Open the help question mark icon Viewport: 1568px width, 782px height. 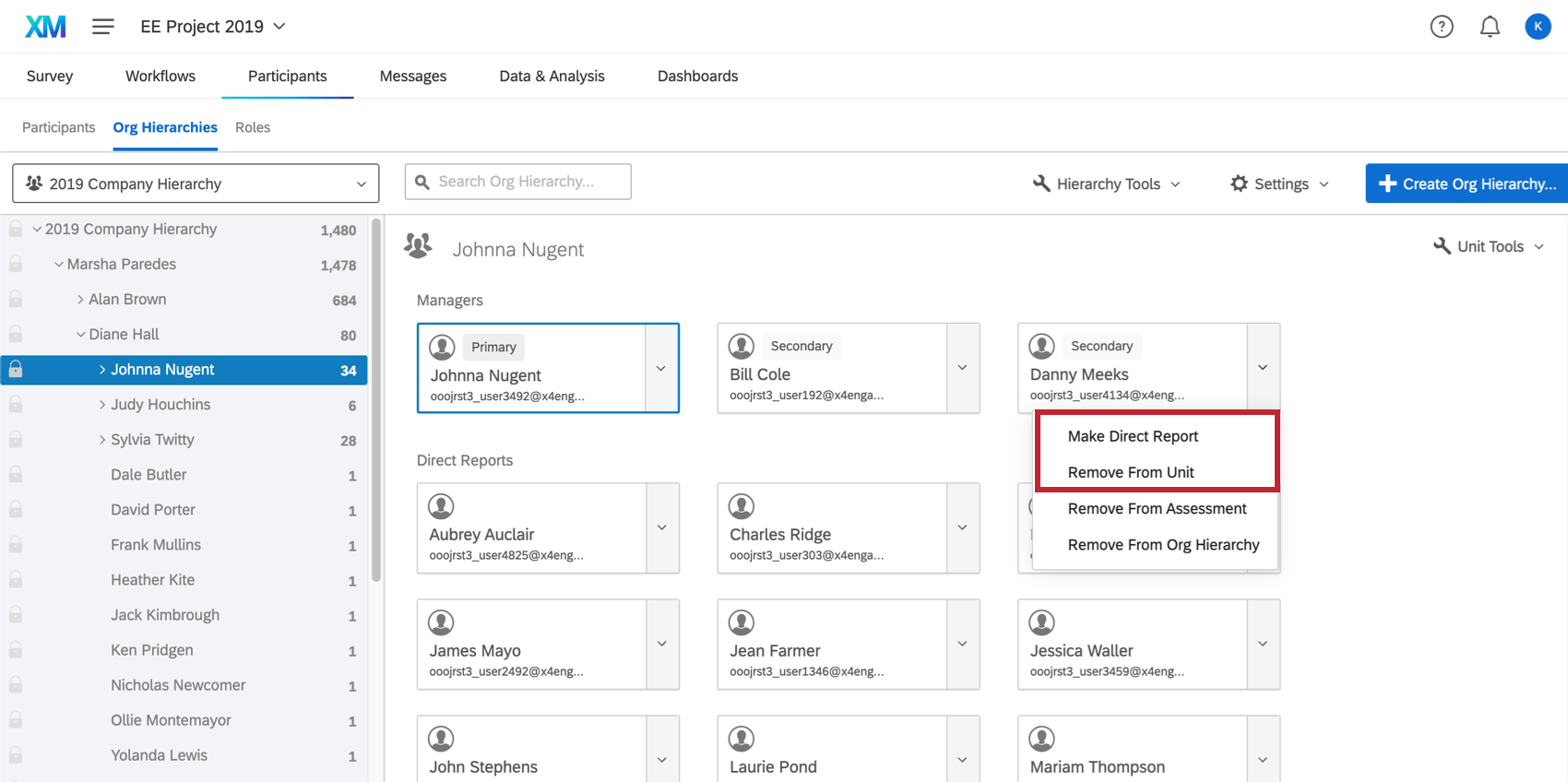point(1442,27)
